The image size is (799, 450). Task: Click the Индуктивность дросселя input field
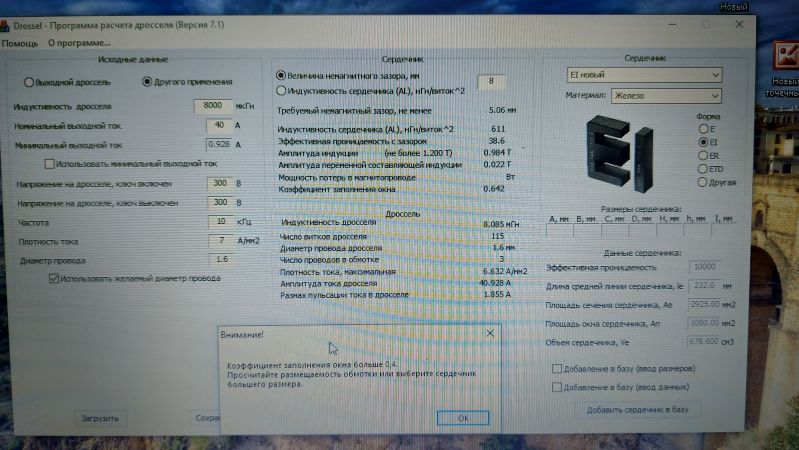[213, 105]
